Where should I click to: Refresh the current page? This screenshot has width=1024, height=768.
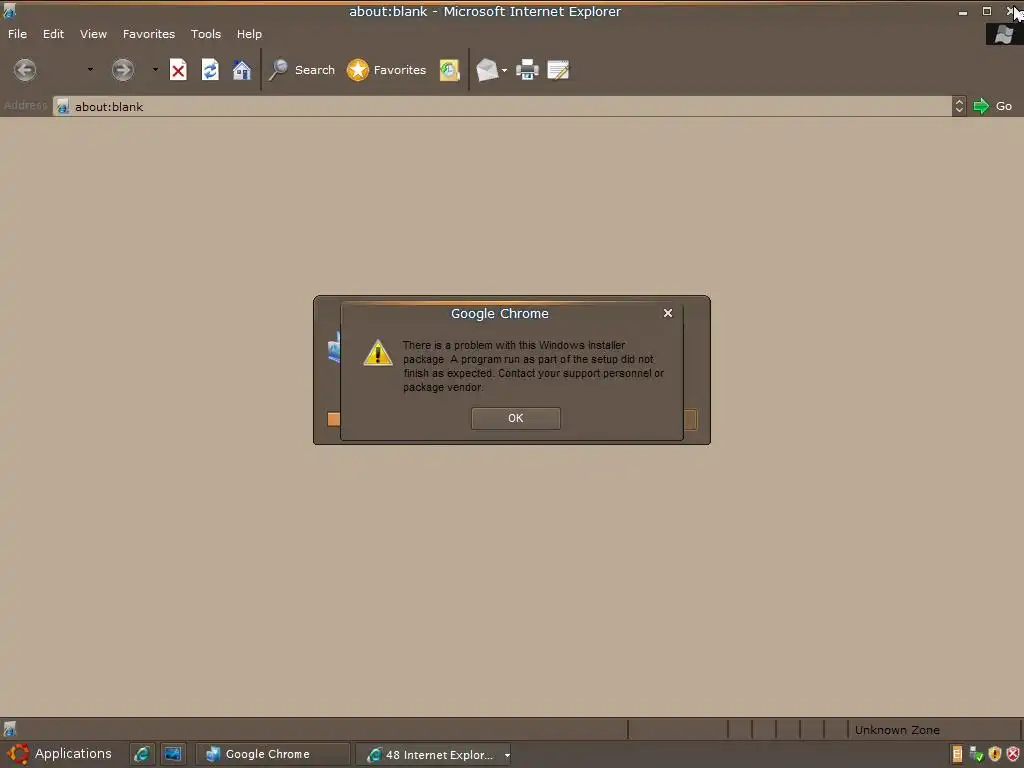point(210,70)
